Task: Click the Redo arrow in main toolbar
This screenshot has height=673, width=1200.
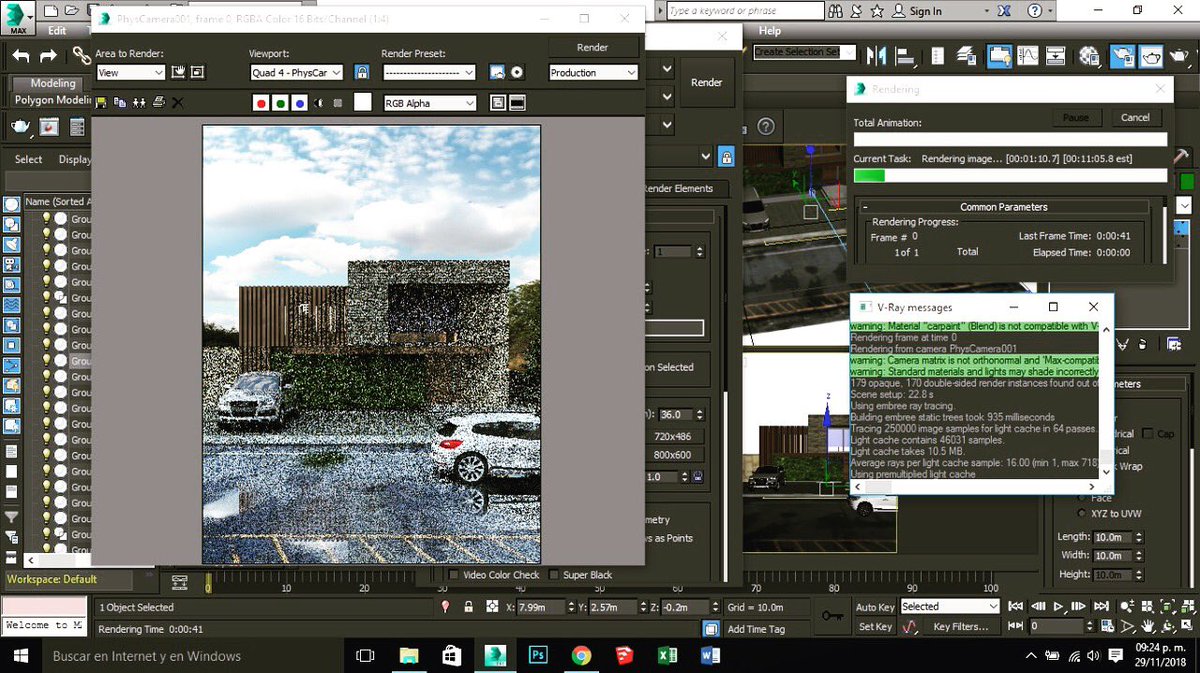Action: click(48, 56)
